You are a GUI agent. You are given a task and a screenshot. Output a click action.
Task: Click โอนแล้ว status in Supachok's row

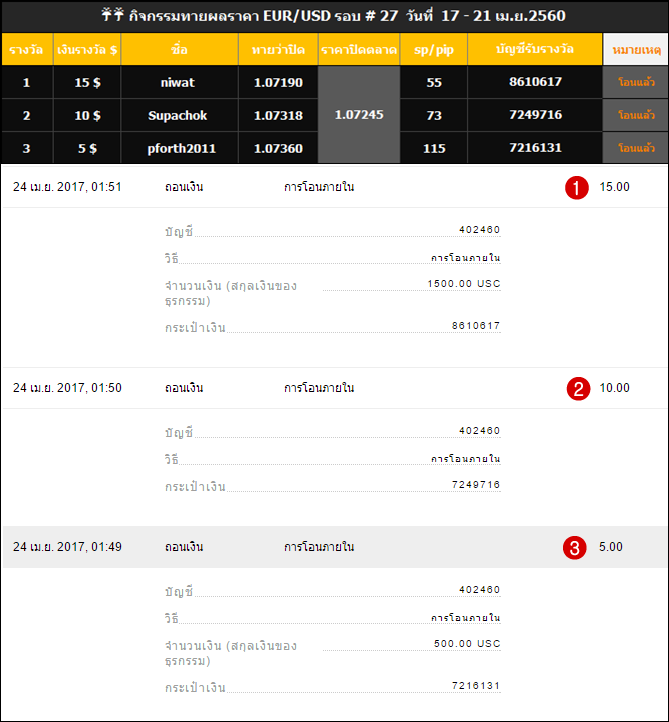pyautogui.click(x=636, y=115)
